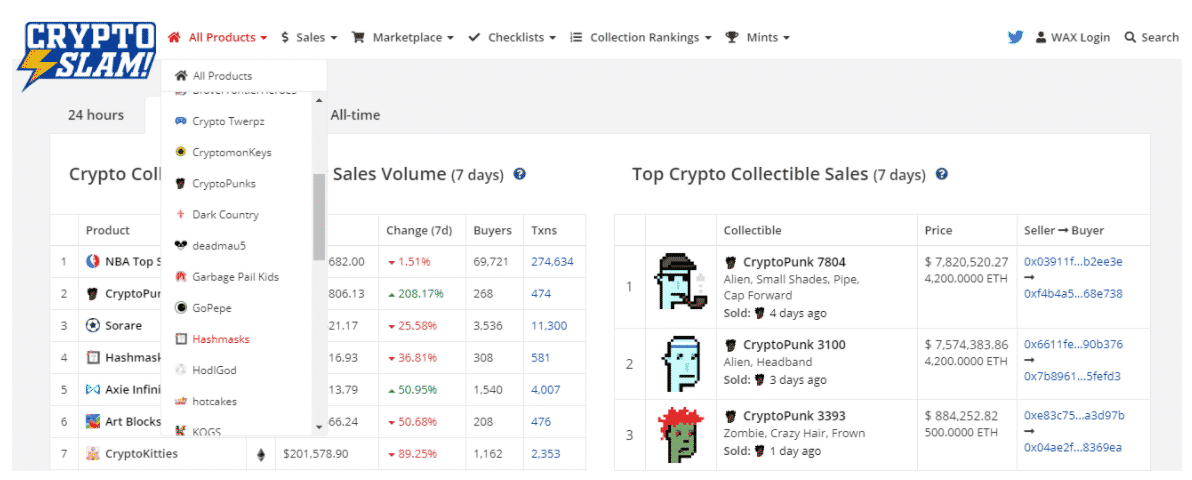Choose GoPepe from the products list
1192x480 pixels.
(x=211, y=308)
